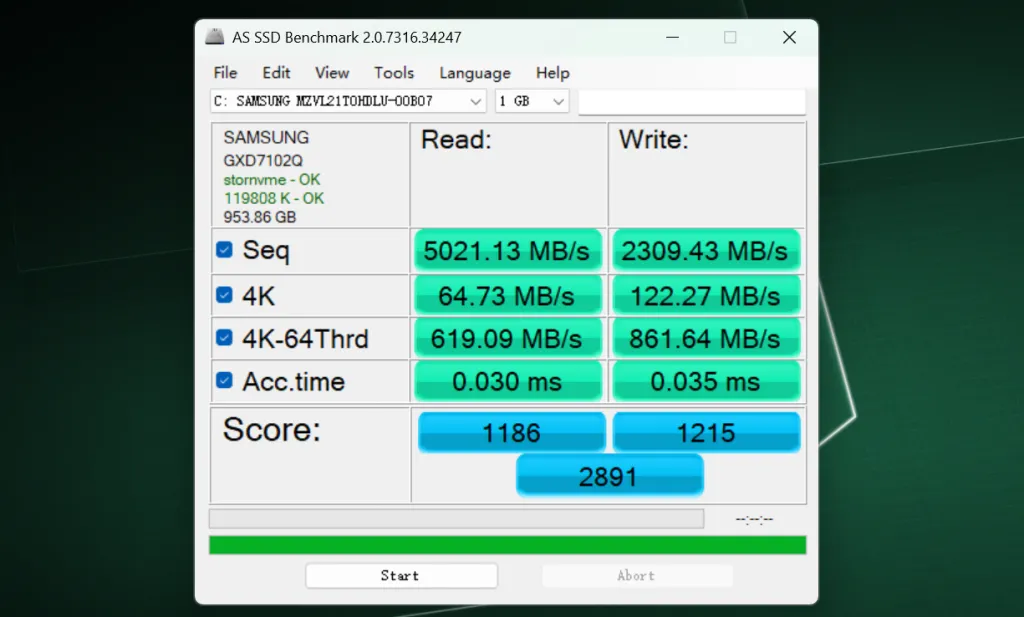
Task: Disable the 4K-64Thrd test checkbox
Action: pos(225,339)
